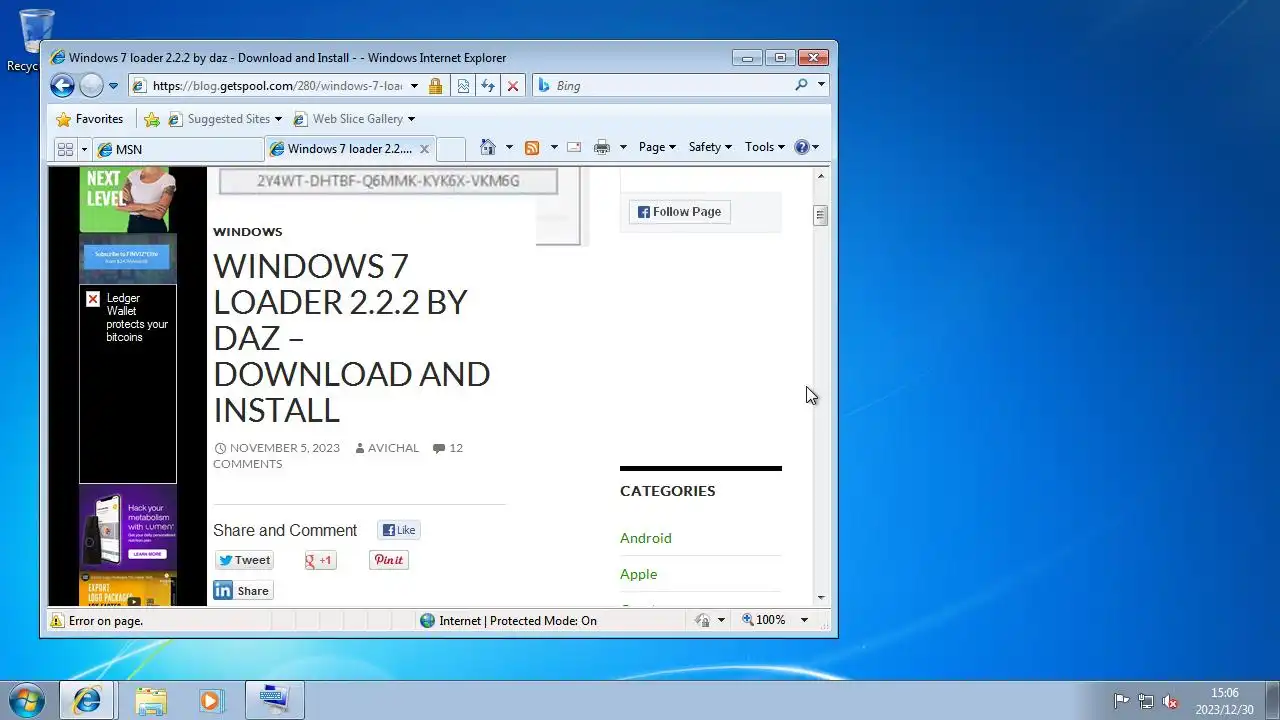Click the Error on page warning icon
1280x720 pixels.
coord(57,621)
